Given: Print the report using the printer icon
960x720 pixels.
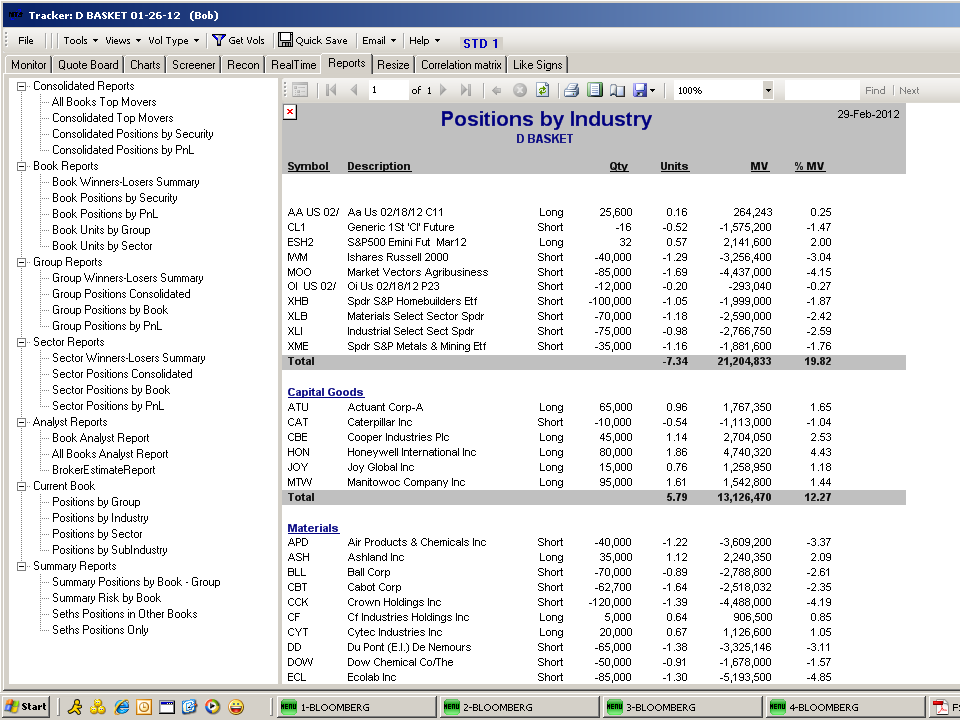Looking at the screenshot, I should click(x=571, y=91).
